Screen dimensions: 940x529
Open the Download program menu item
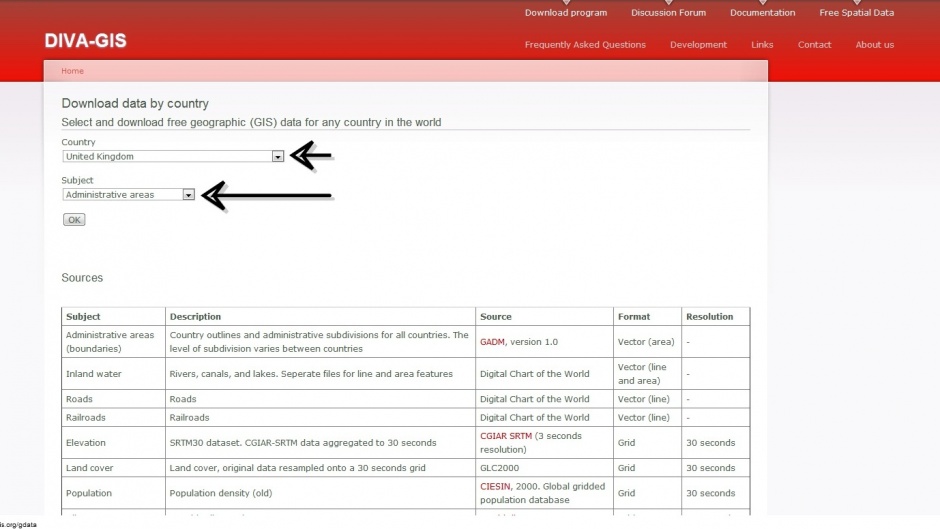566,13
